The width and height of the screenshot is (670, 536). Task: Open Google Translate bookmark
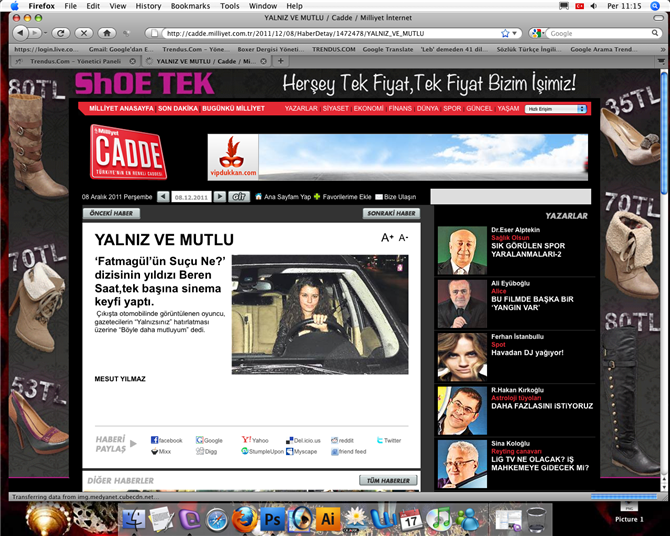pyautogui.click(x=388, y=49)
